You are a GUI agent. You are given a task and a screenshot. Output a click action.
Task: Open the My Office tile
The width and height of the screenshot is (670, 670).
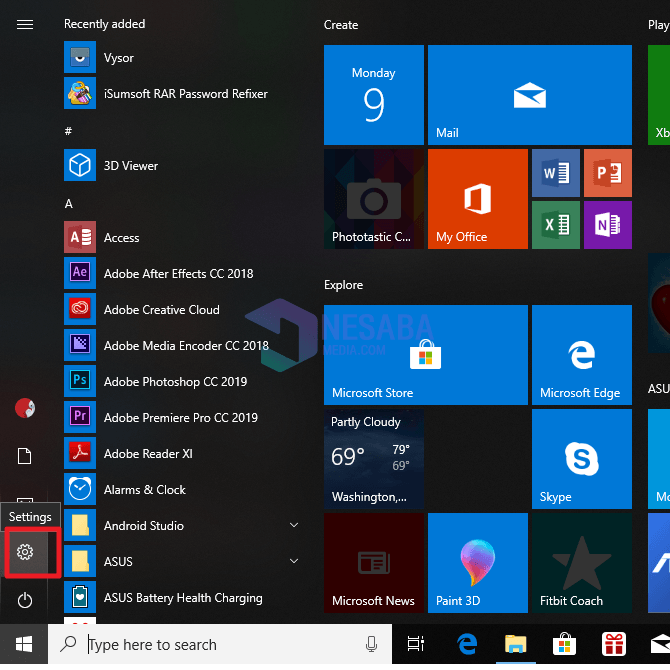click(x=478, y=199)
